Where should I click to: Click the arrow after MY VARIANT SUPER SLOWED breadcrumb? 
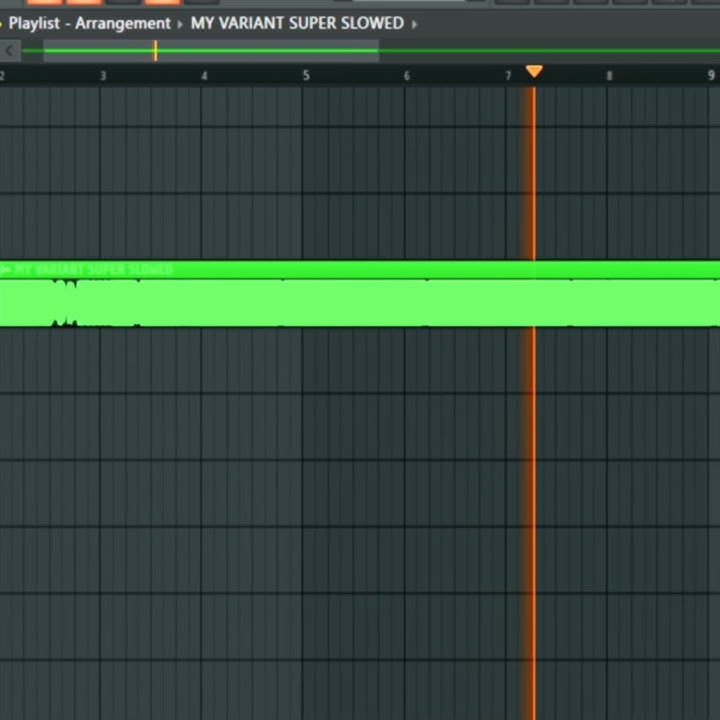[414, 24]
